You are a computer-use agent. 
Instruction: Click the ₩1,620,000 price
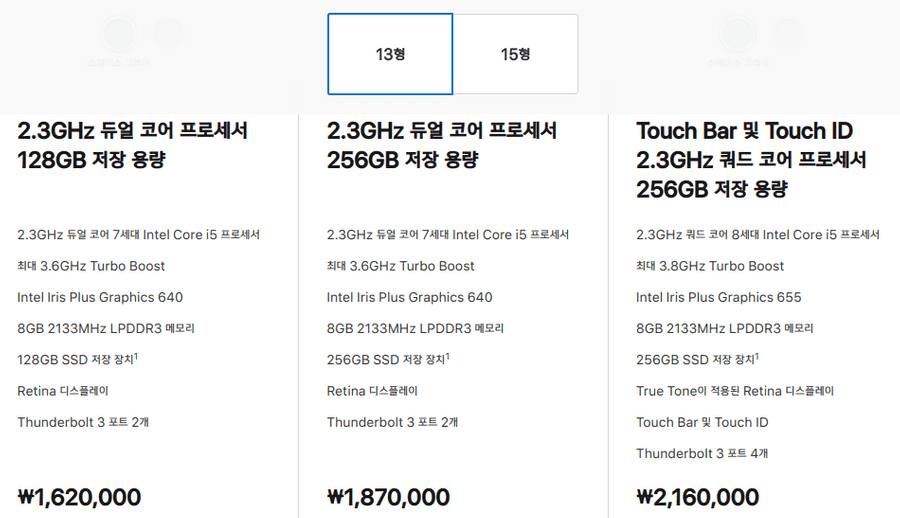pyautogui.click(x=79, y=497)
